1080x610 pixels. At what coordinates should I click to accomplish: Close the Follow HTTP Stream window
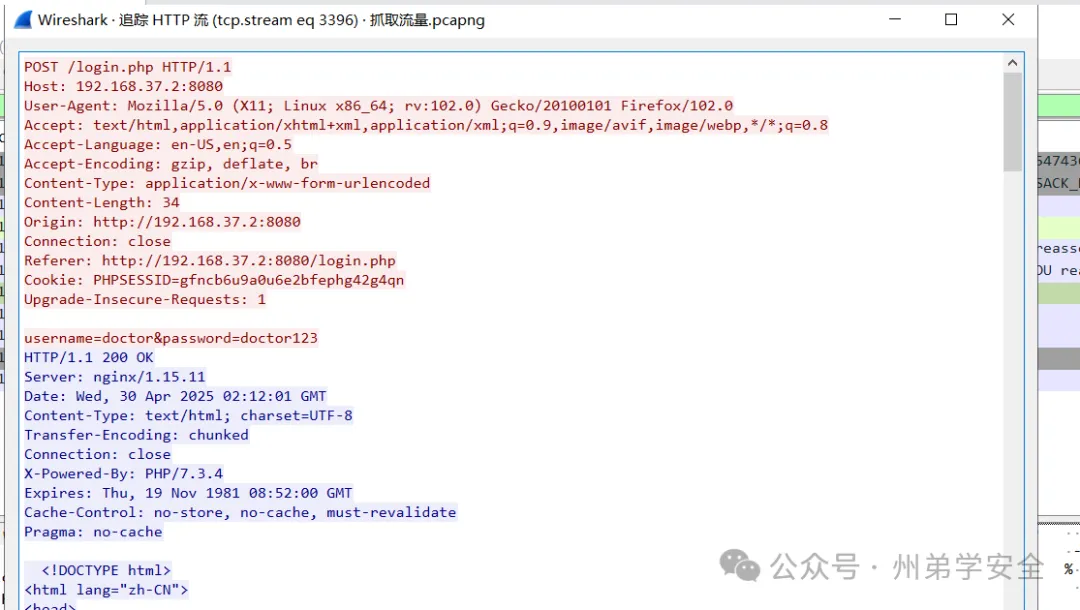[1008, 19]
